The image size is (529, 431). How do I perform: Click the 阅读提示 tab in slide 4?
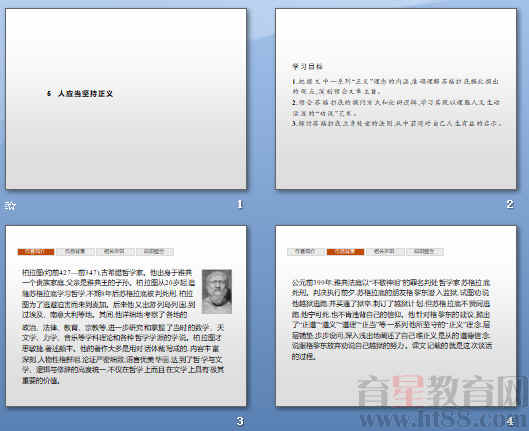424,252
